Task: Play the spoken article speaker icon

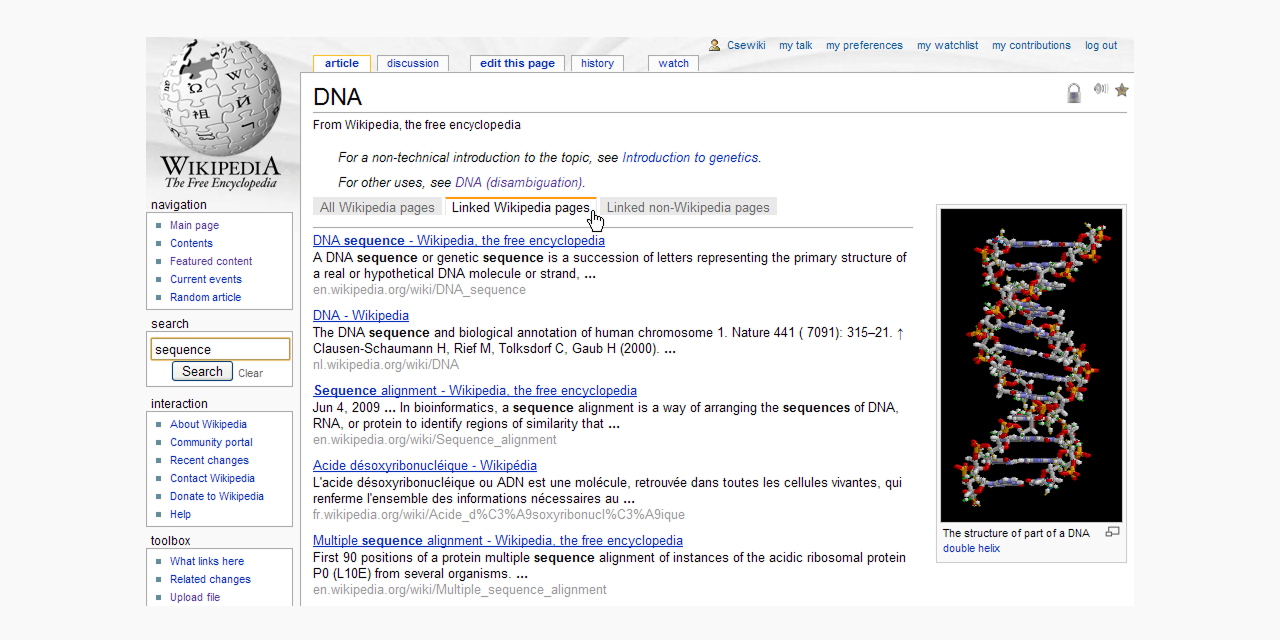Action: coord(1100,89)
